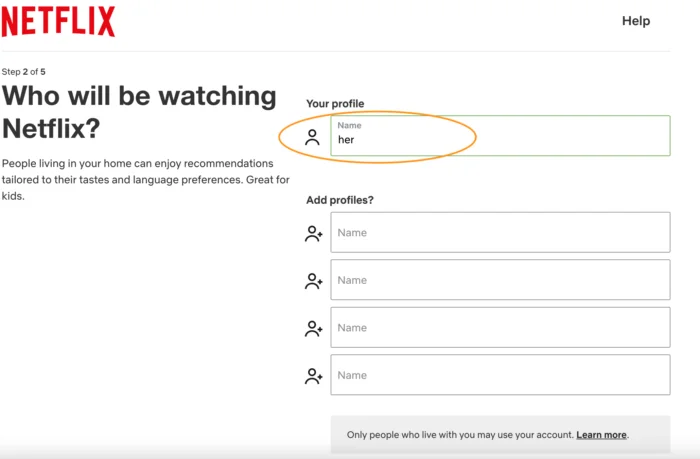700x459 pixels.
Task: Click the small "Name" label above "her"
Action: point(349,126)
